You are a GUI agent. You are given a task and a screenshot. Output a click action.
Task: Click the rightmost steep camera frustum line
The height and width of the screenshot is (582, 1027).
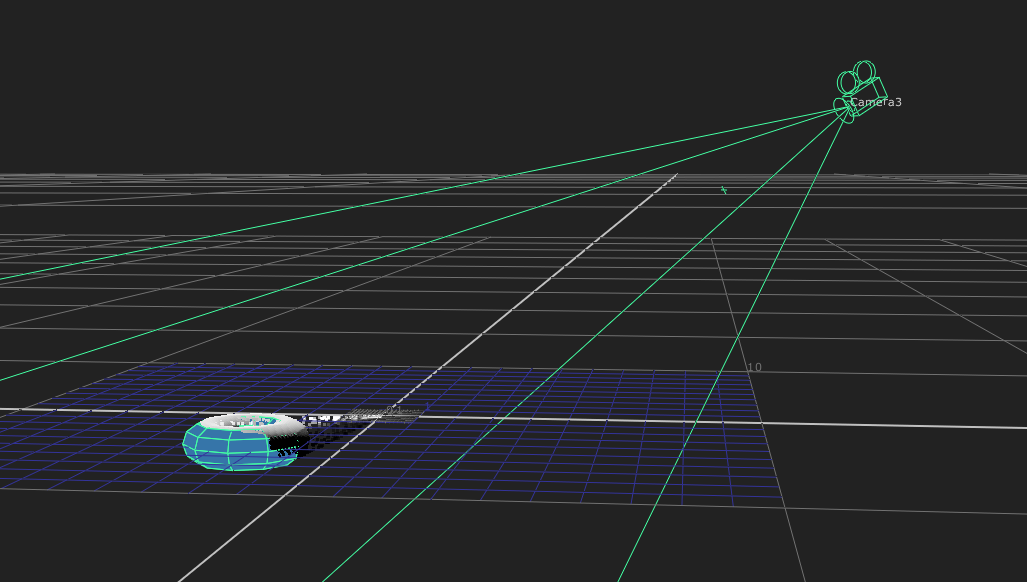click(x=734, y=346)
